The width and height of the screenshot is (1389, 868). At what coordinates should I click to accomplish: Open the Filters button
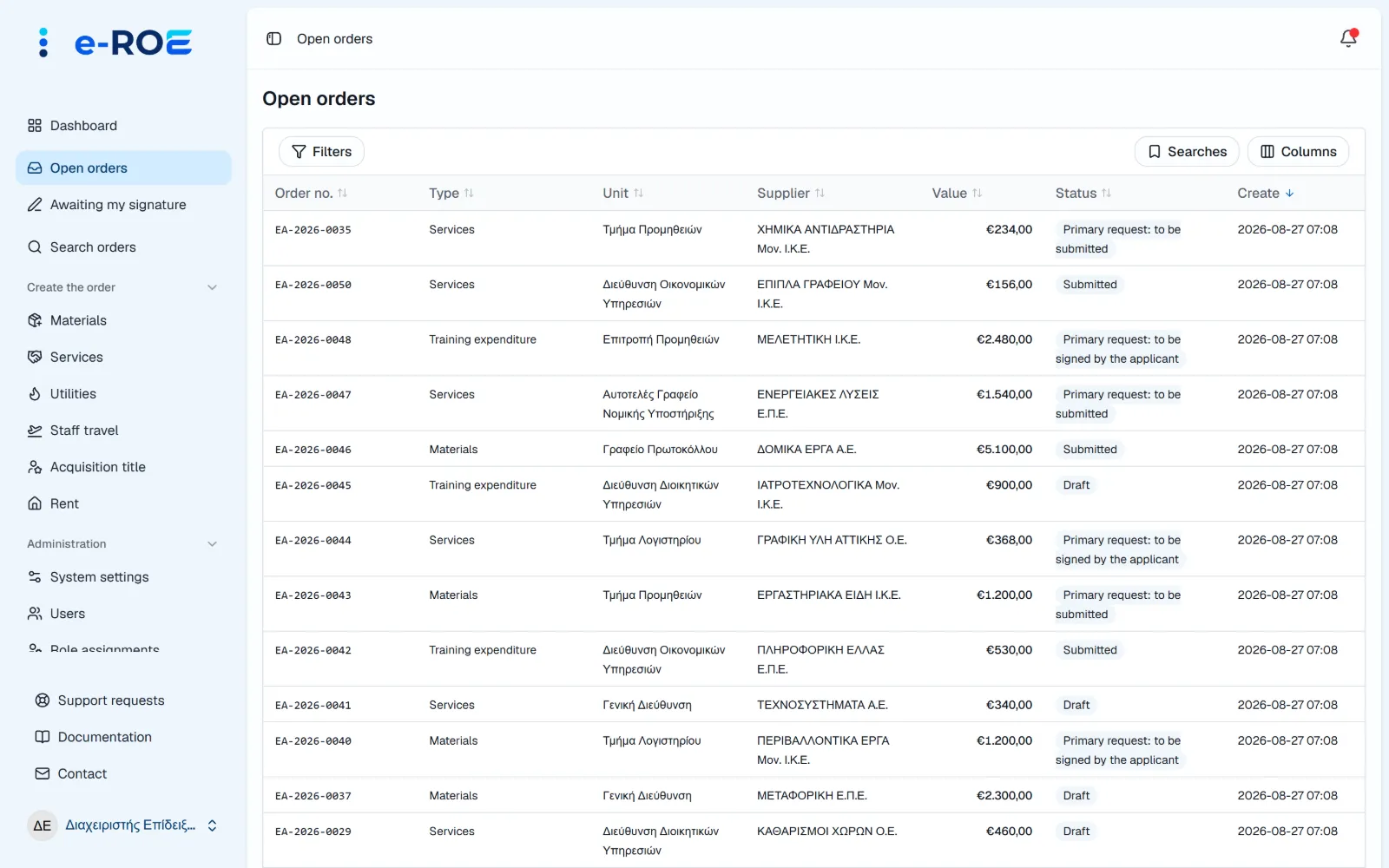321,152
